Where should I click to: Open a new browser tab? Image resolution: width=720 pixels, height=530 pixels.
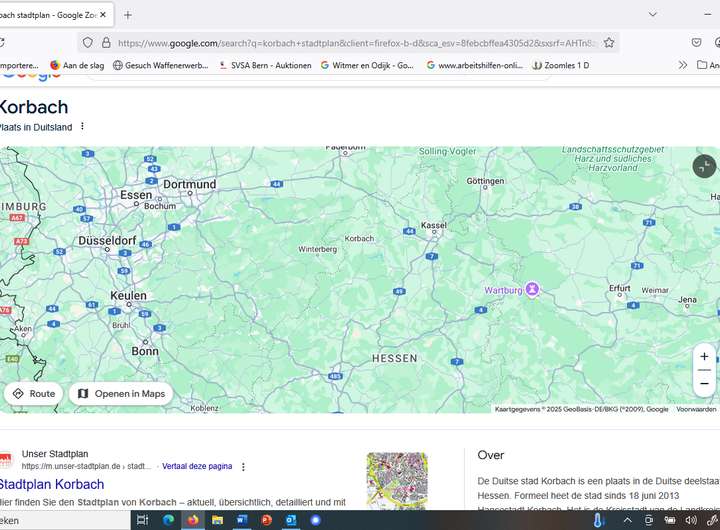[x=128, y=15]
